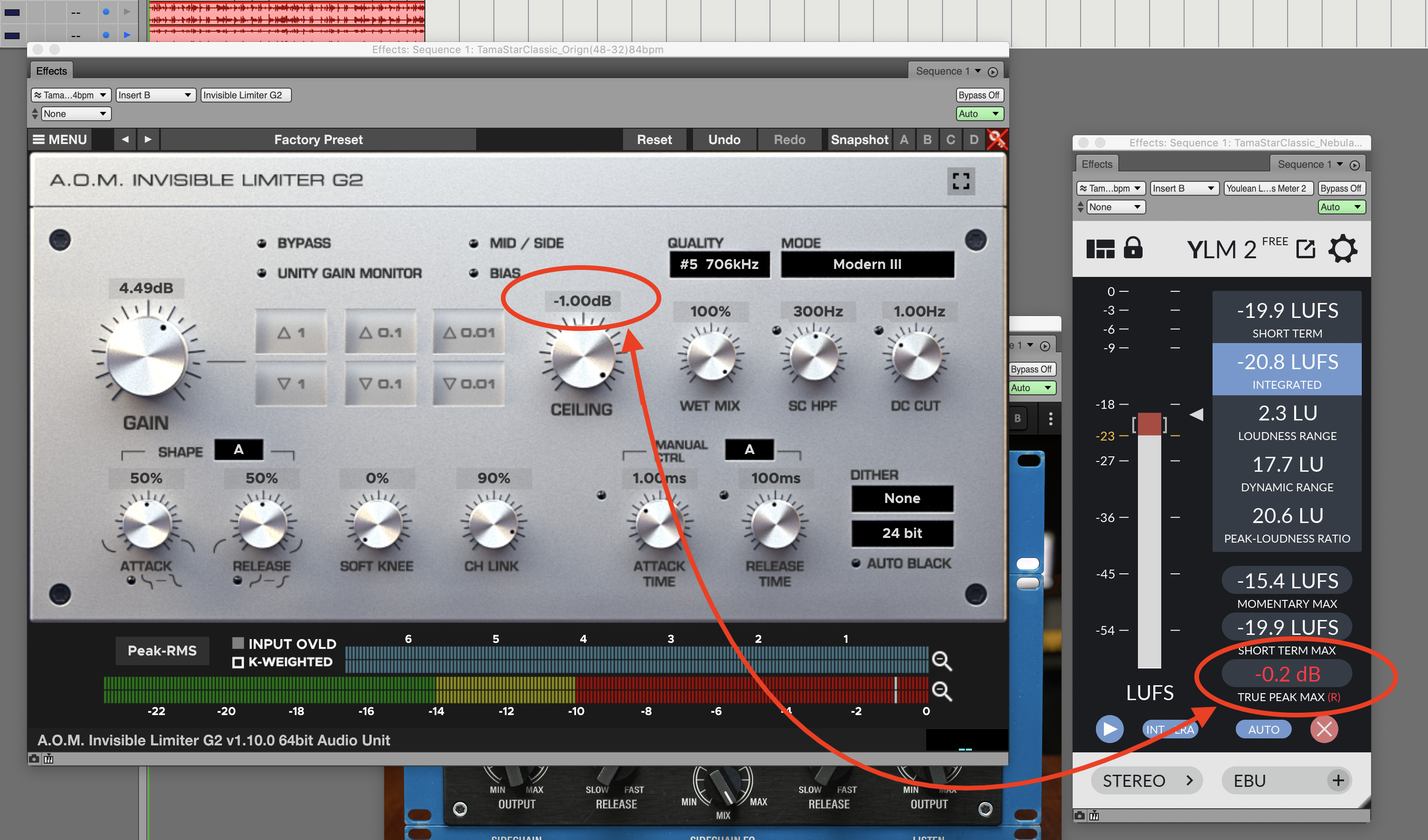Open the QUALITY #5 706kHz dropdown
The width and height of the screenshot is (1428, 840).
point(719,264)
